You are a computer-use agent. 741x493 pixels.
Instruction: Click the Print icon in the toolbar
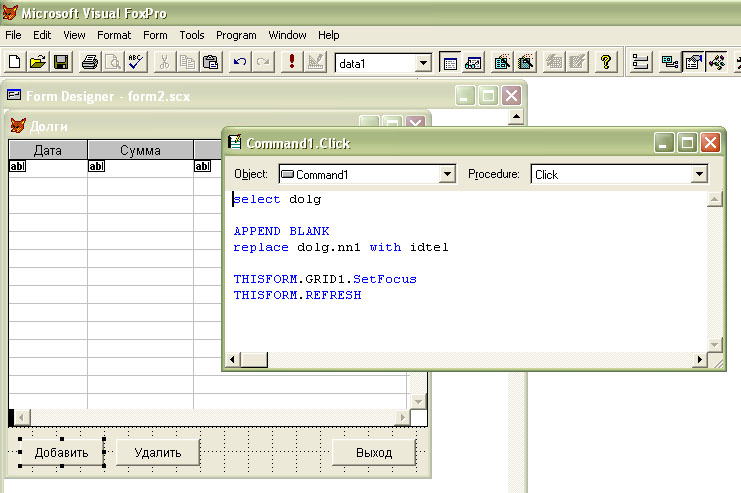click(89, 63)
